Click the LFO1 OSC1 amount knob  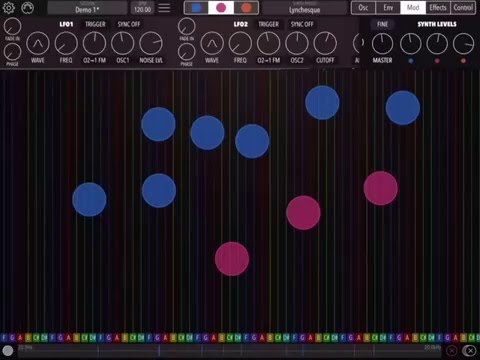click(x=123, y=43)
